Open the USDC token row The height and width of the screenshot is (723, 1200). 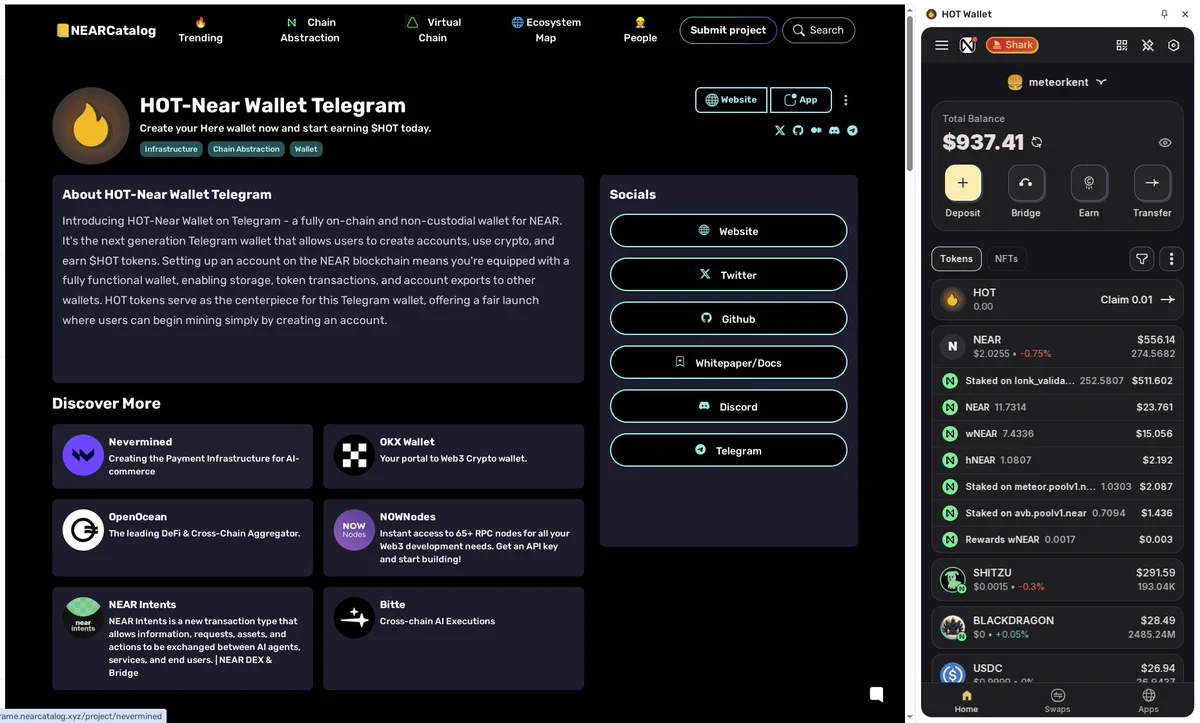tap(1058, 670)
